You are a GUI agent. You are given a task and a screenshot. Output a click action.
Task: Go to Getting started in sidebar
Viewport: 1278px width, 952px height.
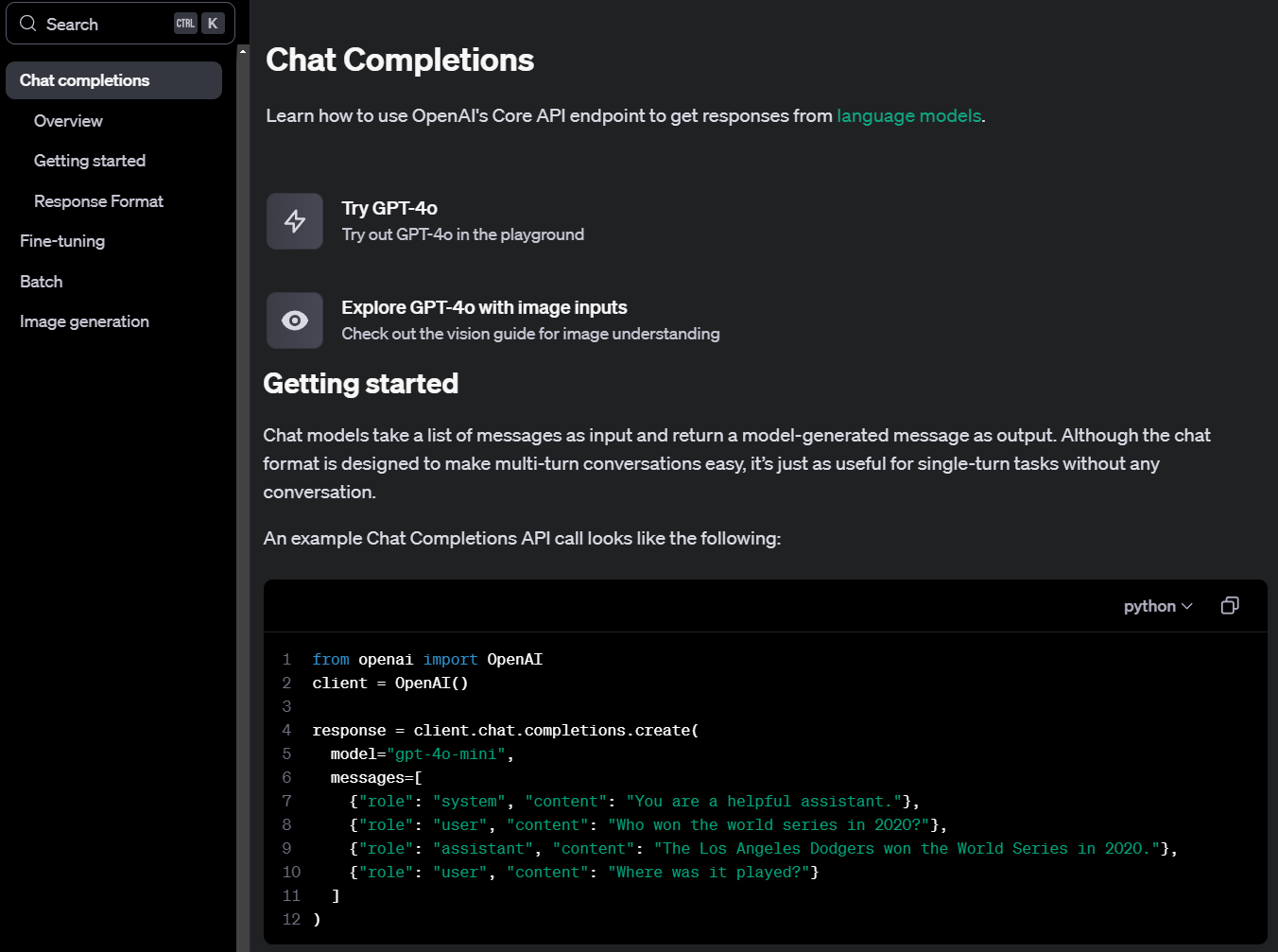[90, 161]
